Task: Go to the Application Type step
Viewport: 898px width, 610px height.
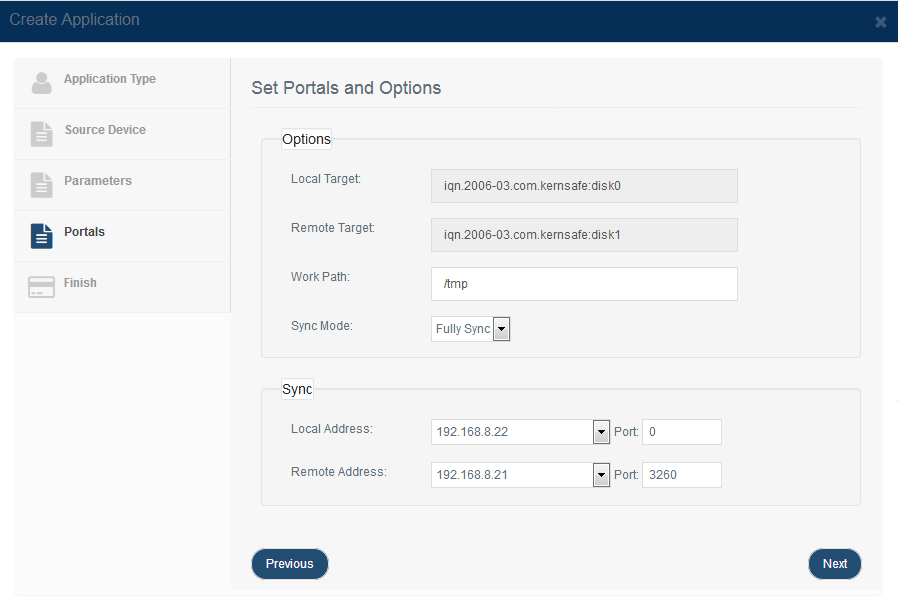Action: (x=109, y=79)
